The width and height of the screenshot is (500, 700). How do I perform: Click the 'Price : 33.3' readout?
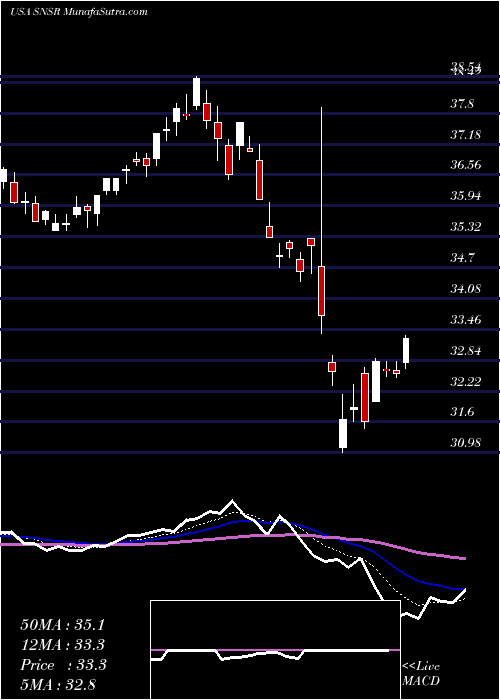point(64,665)
